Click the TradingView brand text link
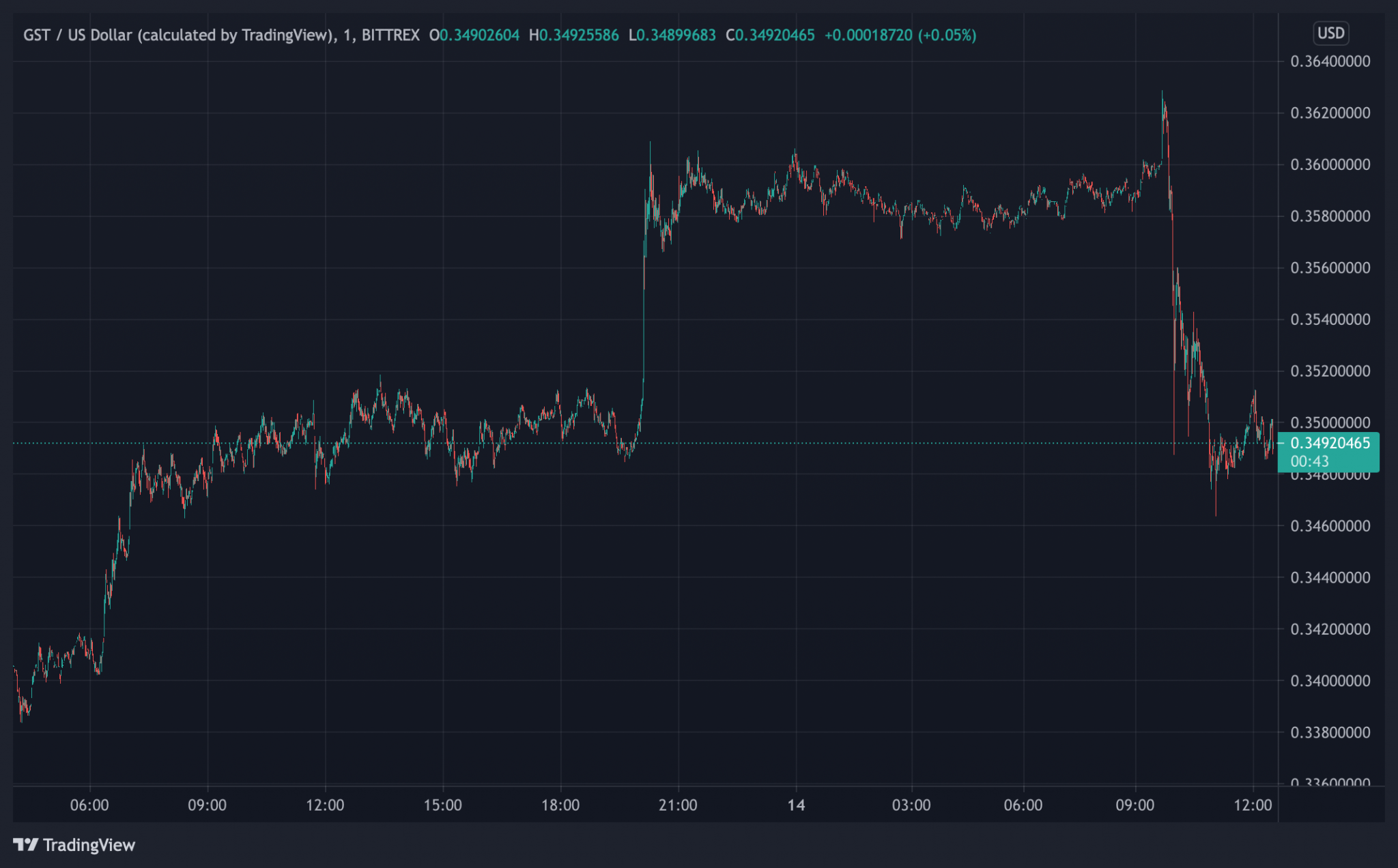Screen dimensions: 1398x868 (x=89, y=845)
